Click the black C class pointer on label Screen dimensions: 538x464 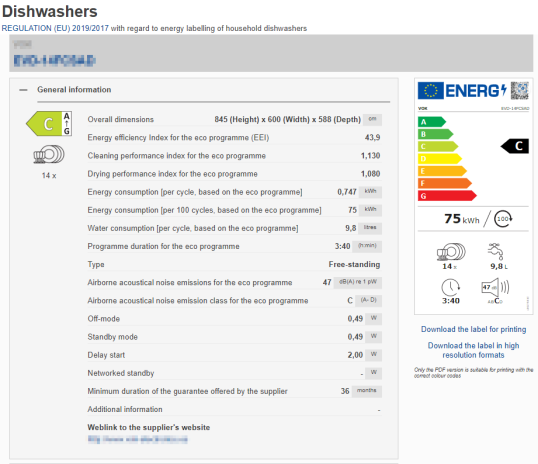point(515,146)
